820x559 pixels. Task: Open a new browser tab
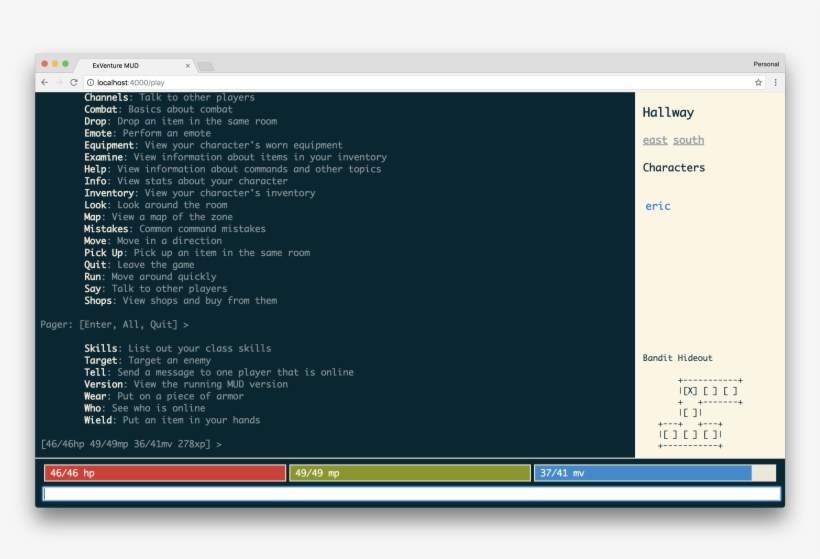click(x=205, y=66)
